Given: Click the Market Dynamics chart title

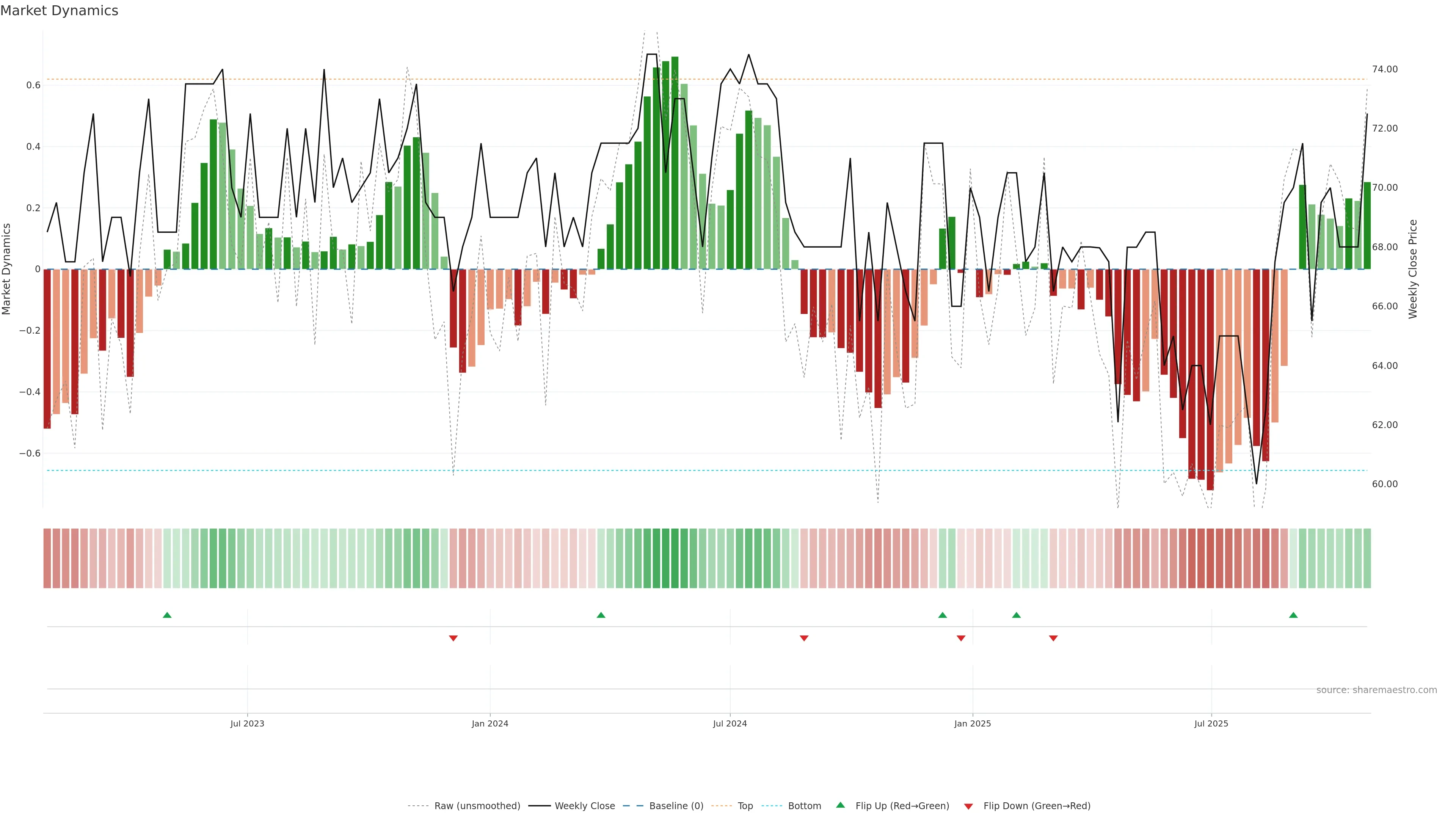Looking at the screenshot, I should (x=60, y=11).
